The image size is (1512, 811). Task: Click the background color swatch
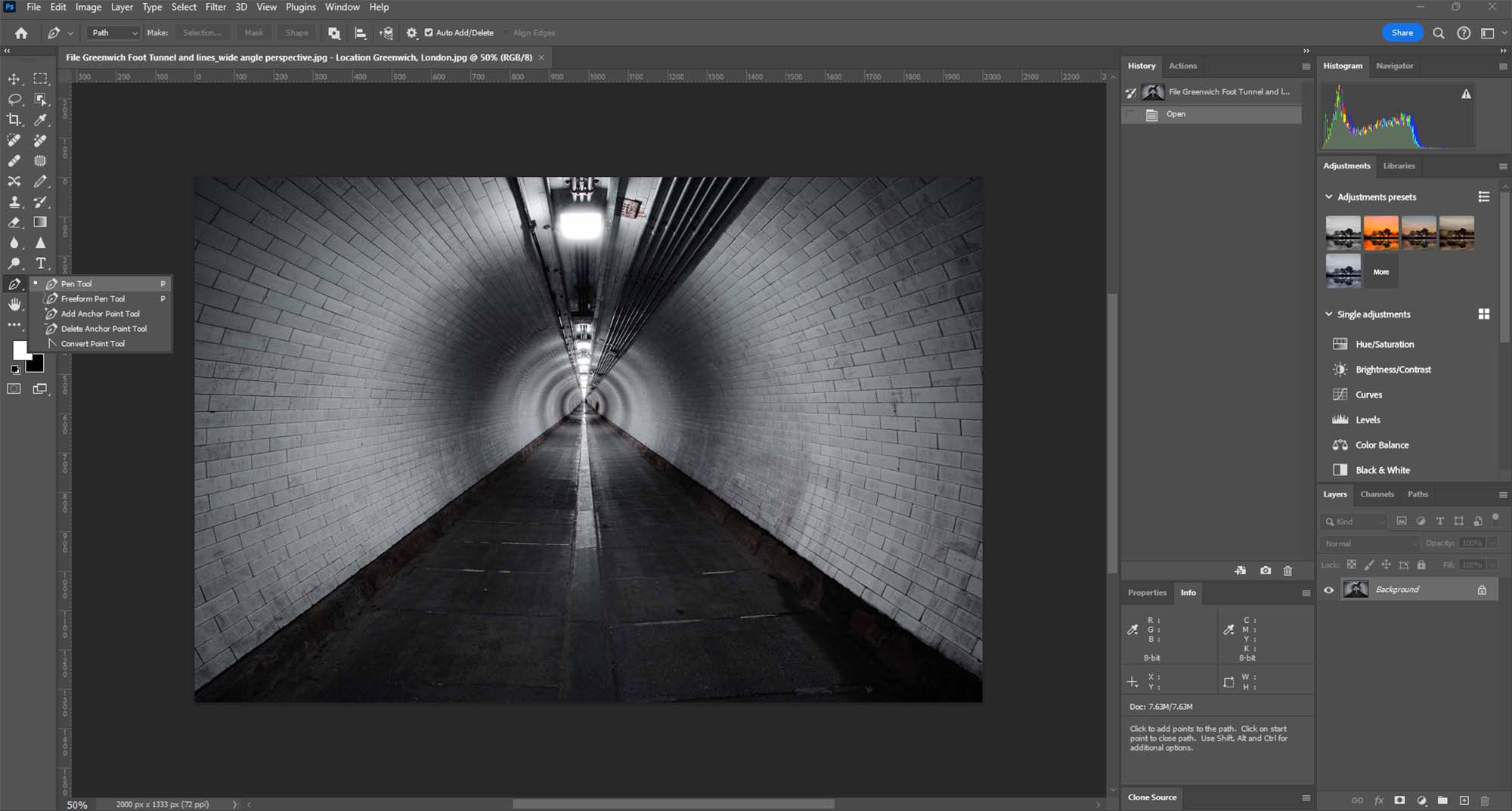[36, 364]
